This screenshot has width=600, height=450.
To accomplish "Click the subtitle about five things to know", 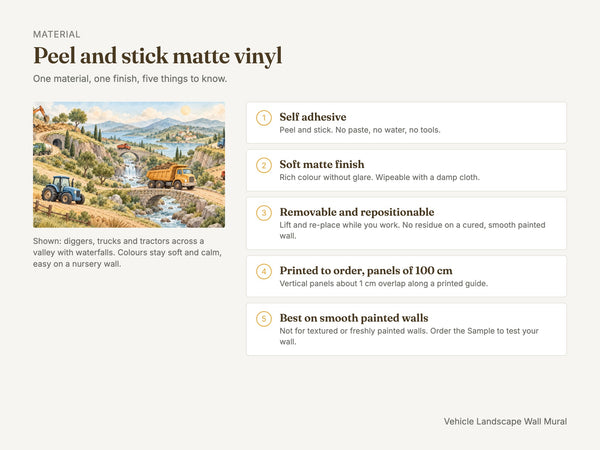I will [x=130, y=79].
